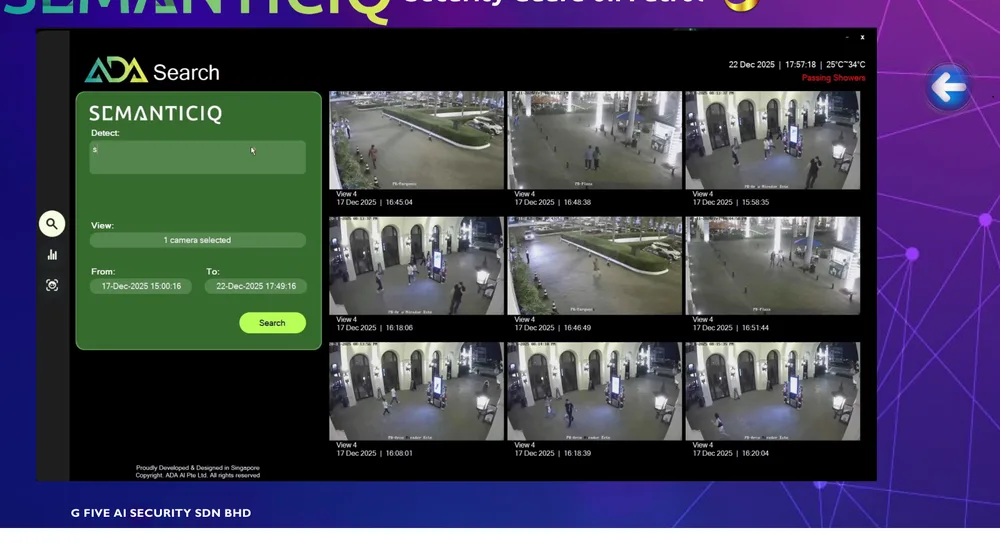The width and height of the screenshot is (1000, 543).
Task: Open the face recognition sidebar icon
Action: 52,285
